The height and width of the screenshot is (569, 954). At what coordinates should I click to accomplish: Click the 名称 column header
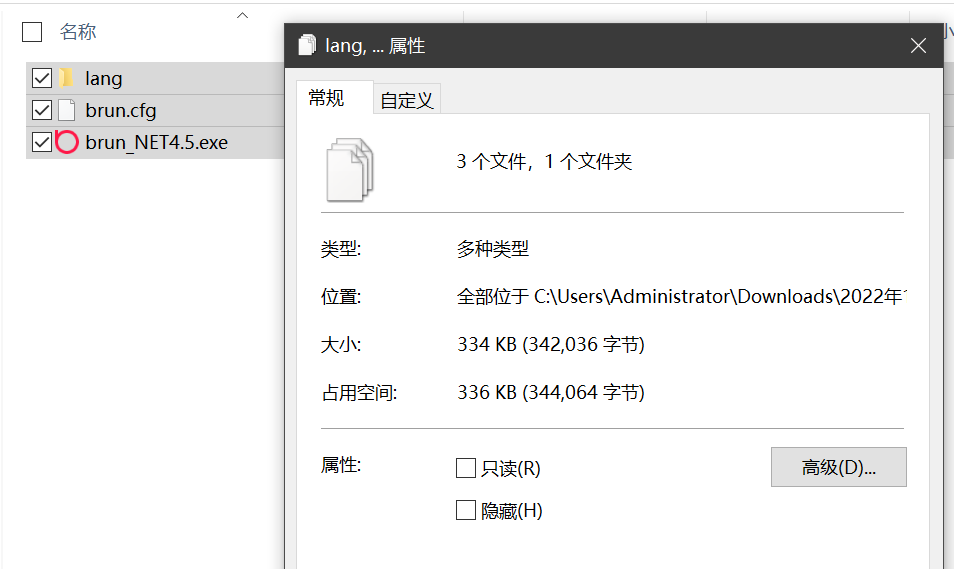(78, 32)
